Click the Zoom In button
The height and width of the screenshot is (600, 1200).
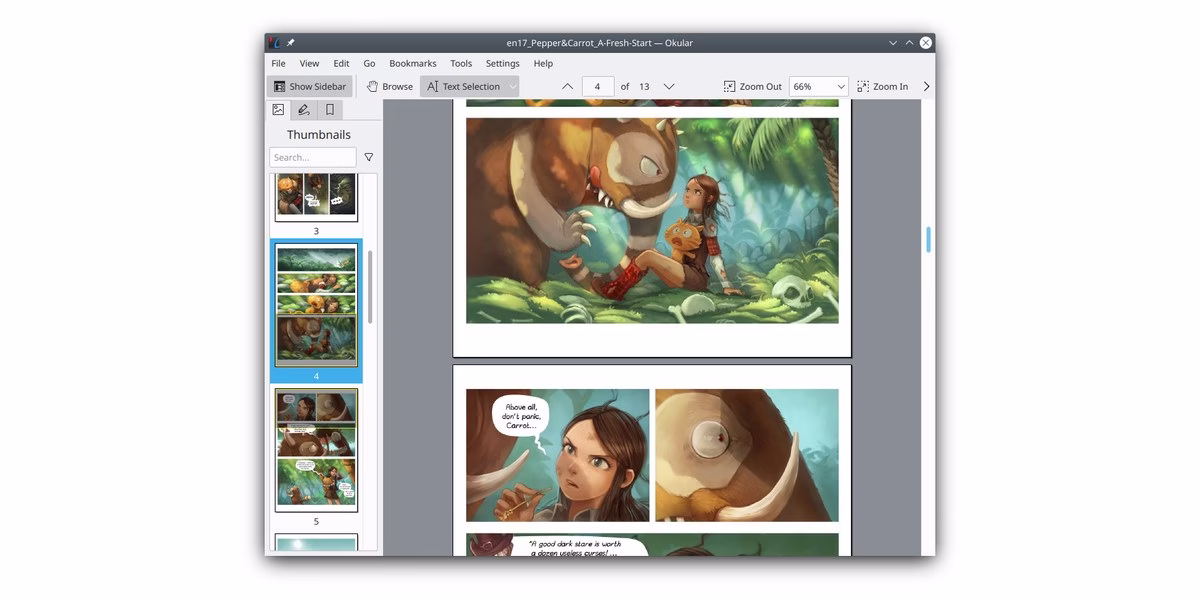883,87
